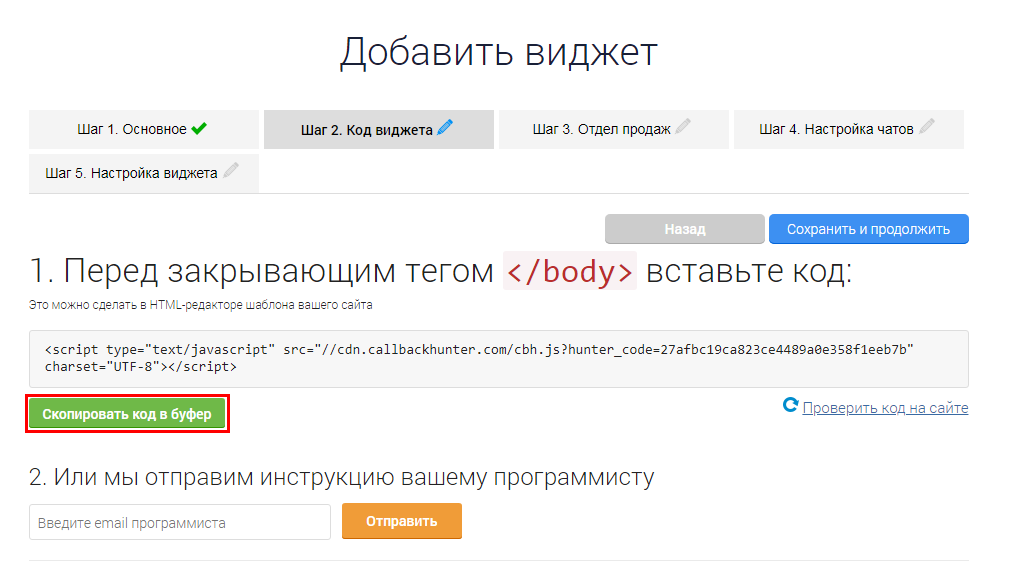Go to Шаг 4. Настройка чатов tab
Image resolution: width=1011 pixels, height=566 pixels.
[849, 130]
